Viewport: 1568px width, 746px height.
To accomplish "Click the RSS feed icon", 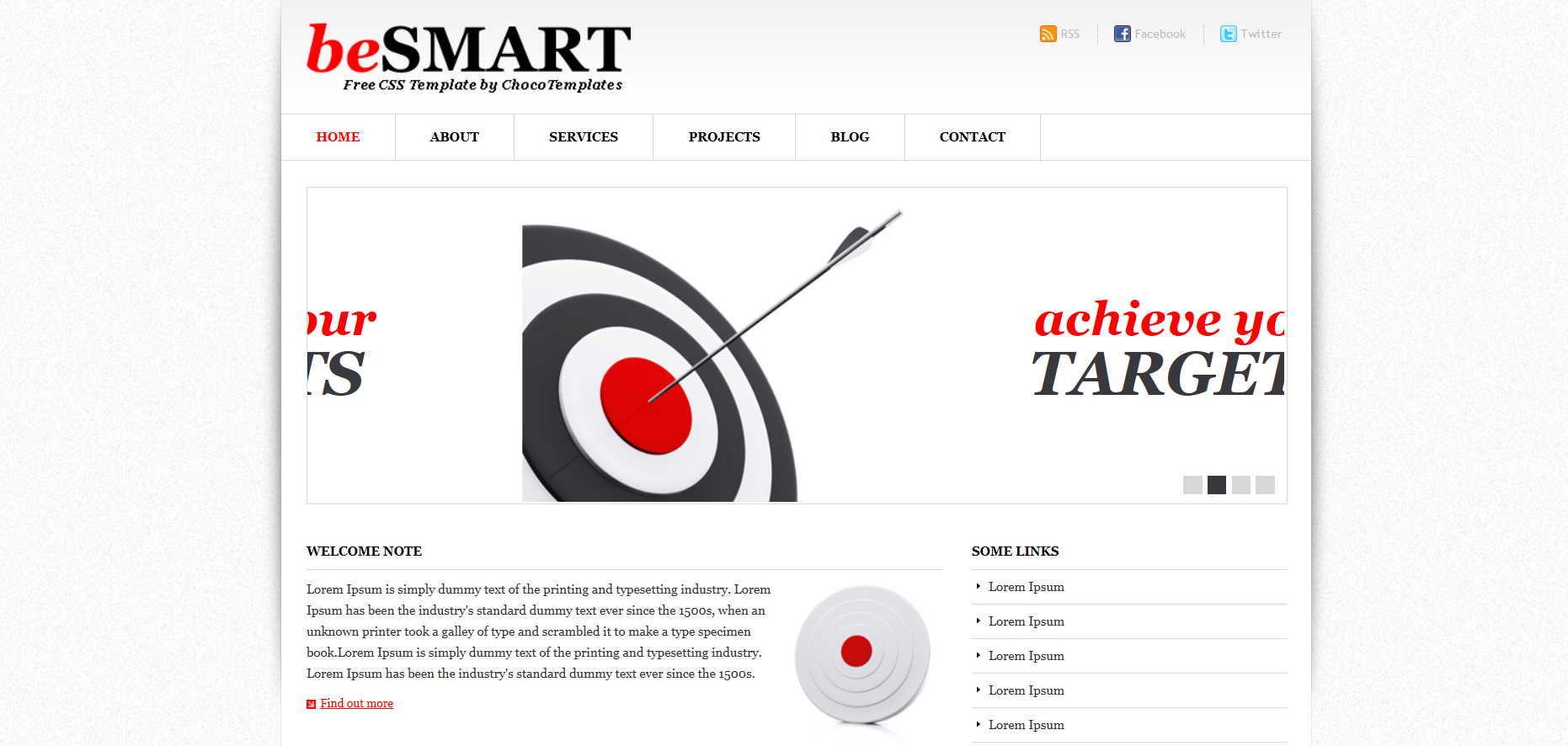I will [1048, 34].
